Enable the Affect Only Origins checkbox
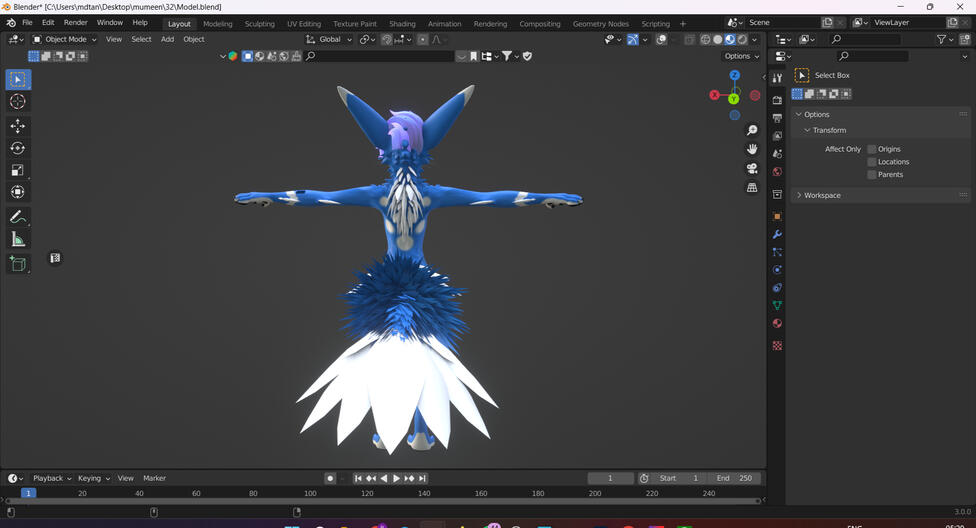 point(872,149)
